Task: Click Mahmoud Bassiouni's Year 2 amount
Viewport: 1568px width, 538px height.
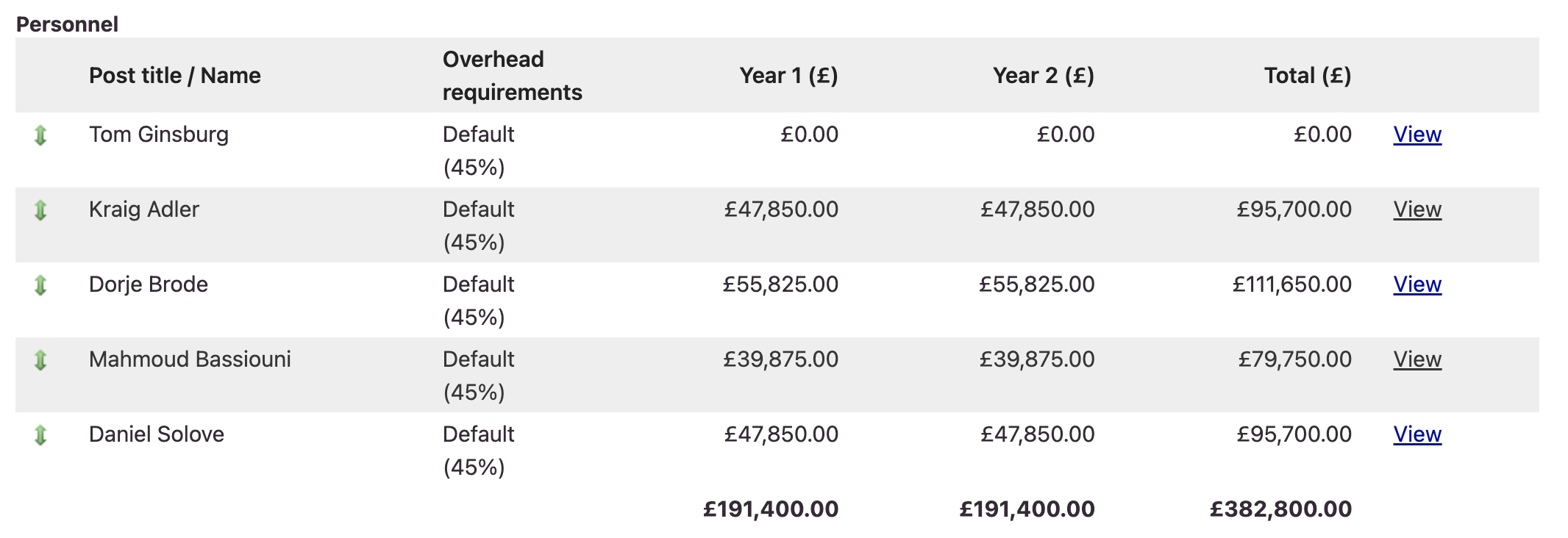Action: [x=1036, y=359]
